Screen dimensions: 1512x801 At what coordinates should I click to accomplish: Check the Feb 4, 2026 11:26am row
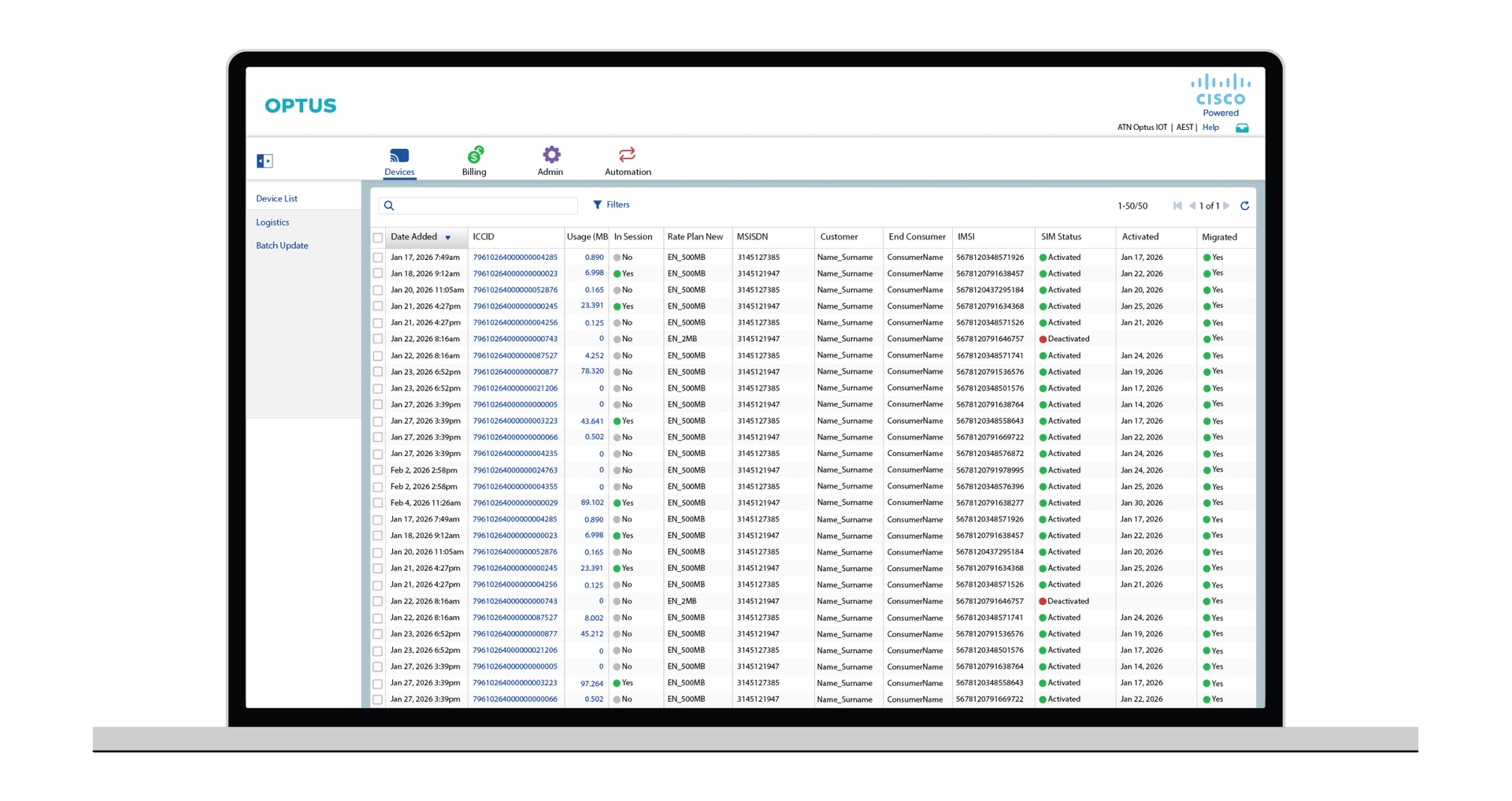tap(378, 503)
